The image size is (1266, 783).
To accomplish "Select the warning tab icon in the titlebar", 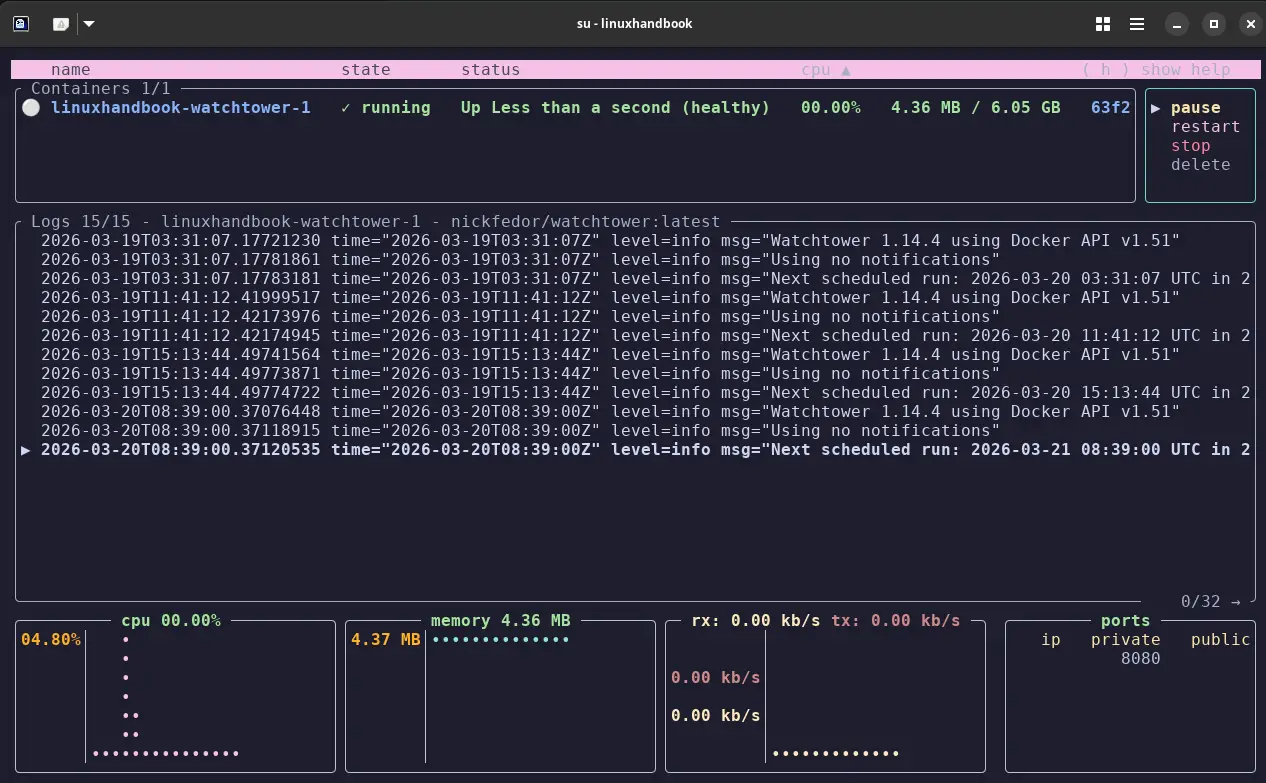I will pyautogui.click(x=61, y=23).
